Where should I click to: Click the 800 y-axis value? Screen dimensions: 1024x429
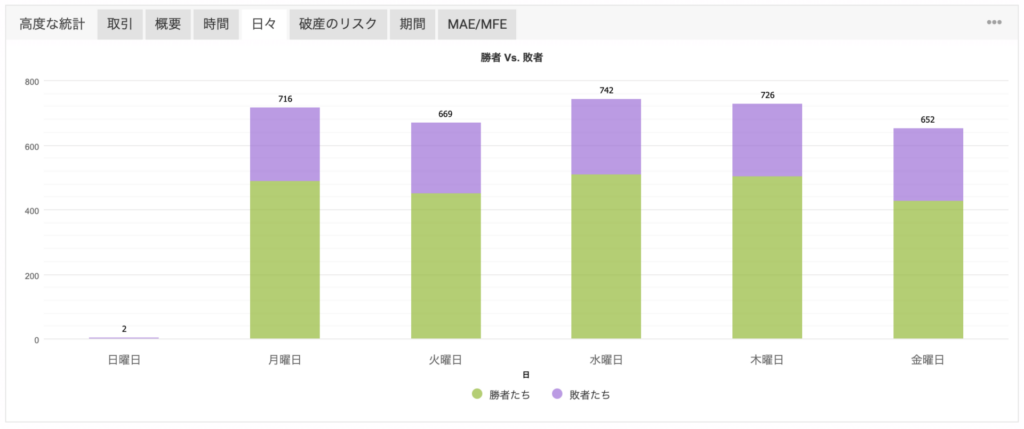[x=32, y=82]
